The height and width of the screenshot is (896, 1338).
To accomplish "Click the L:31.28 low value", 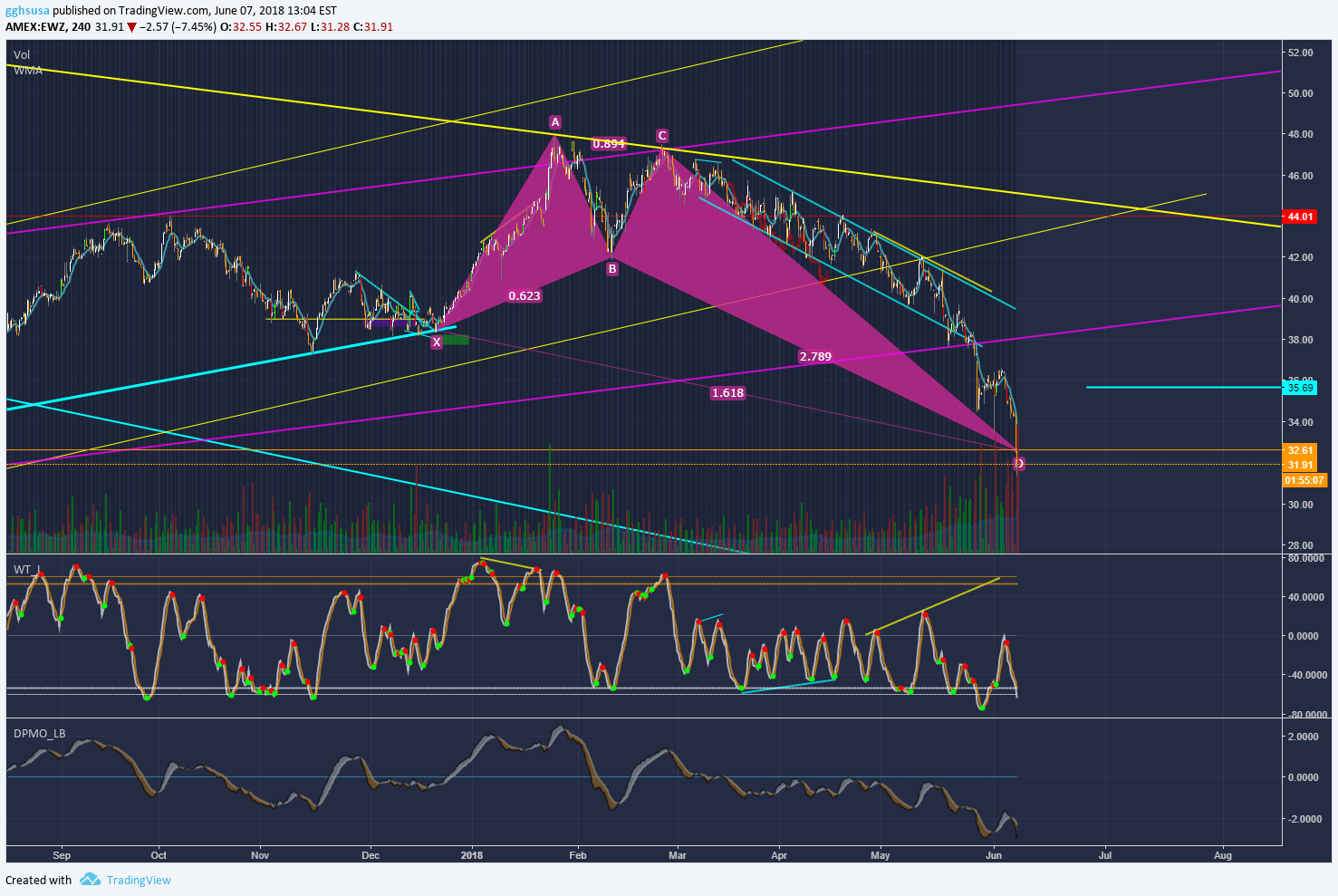I will point(330,27).
